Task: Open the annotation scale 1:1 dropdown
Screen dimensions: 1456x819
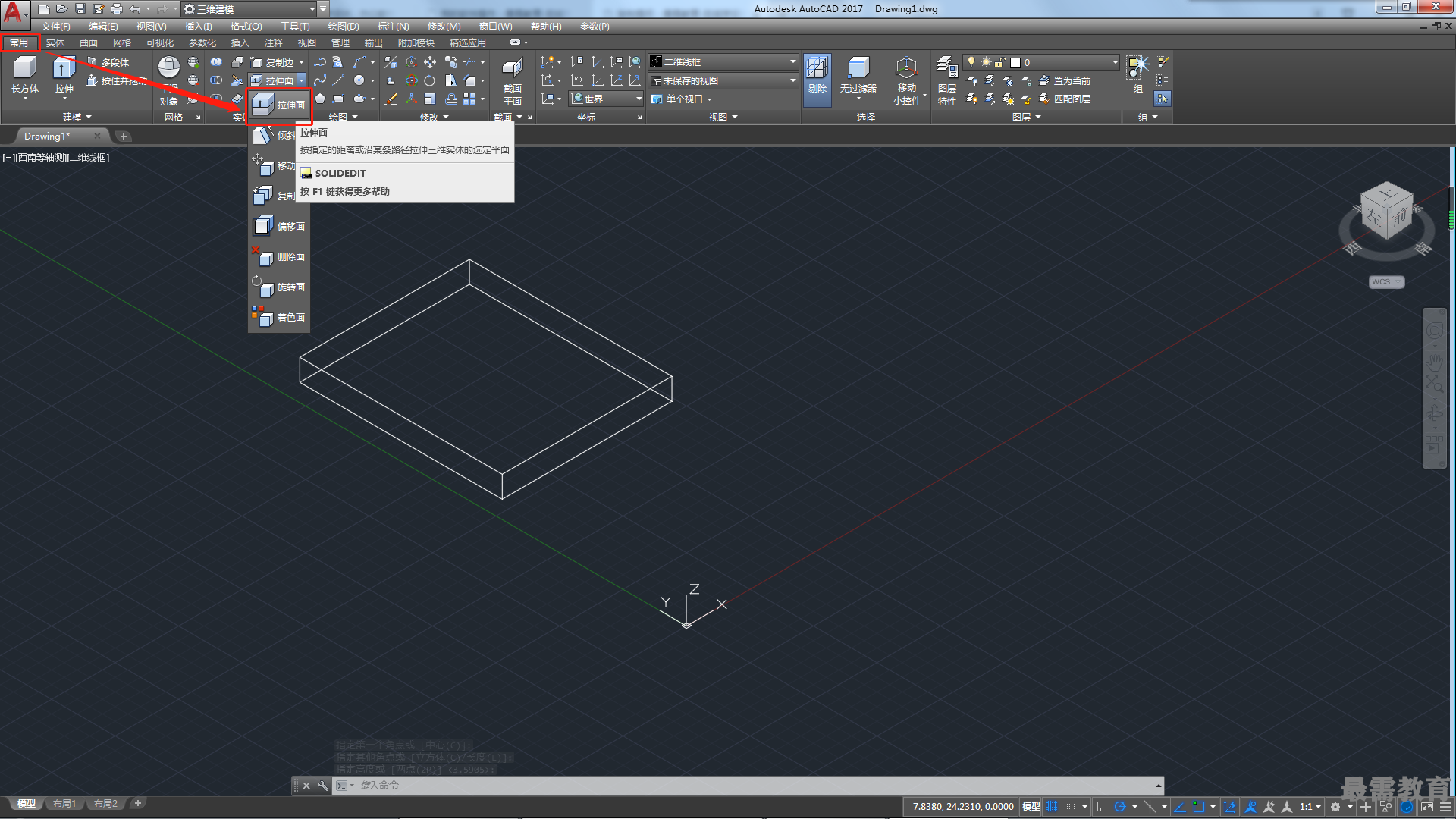Action: pyautogui.click(x=1310, y=807)
